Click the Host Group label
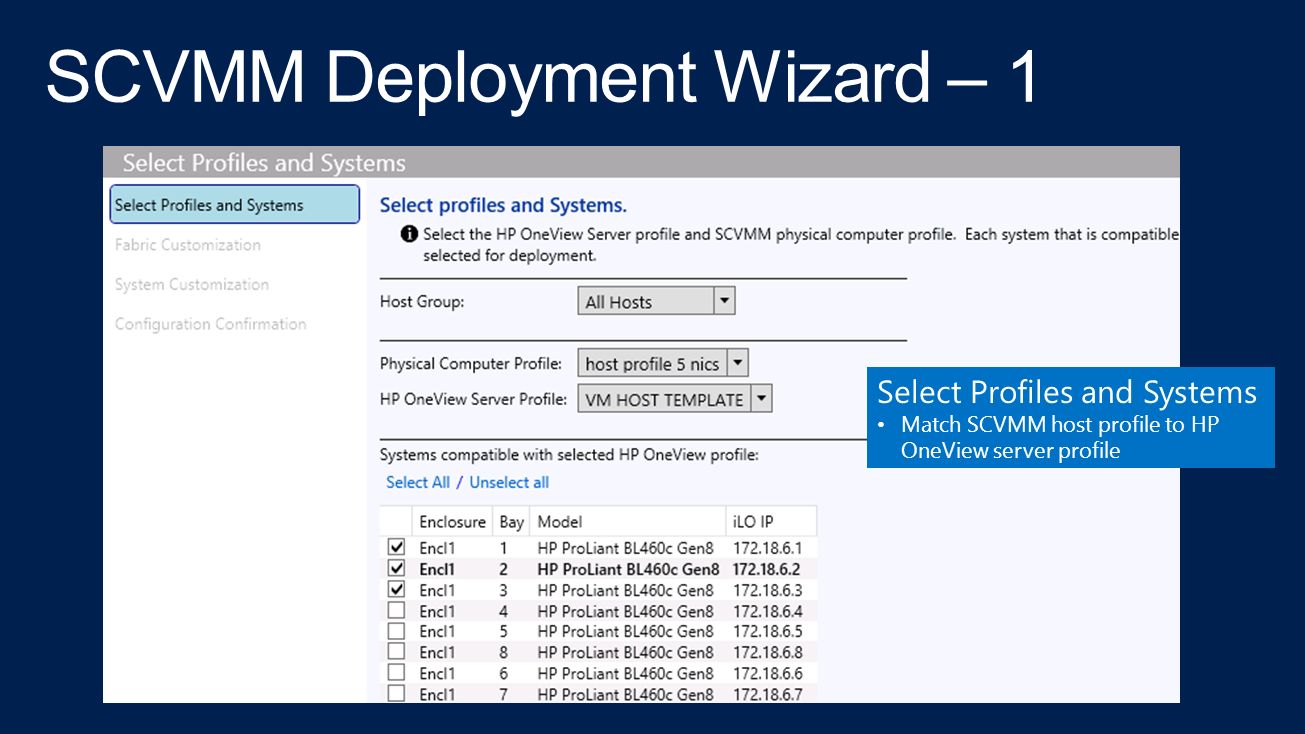The height and width of the screenshot is (734, 1305). point(422,301)
